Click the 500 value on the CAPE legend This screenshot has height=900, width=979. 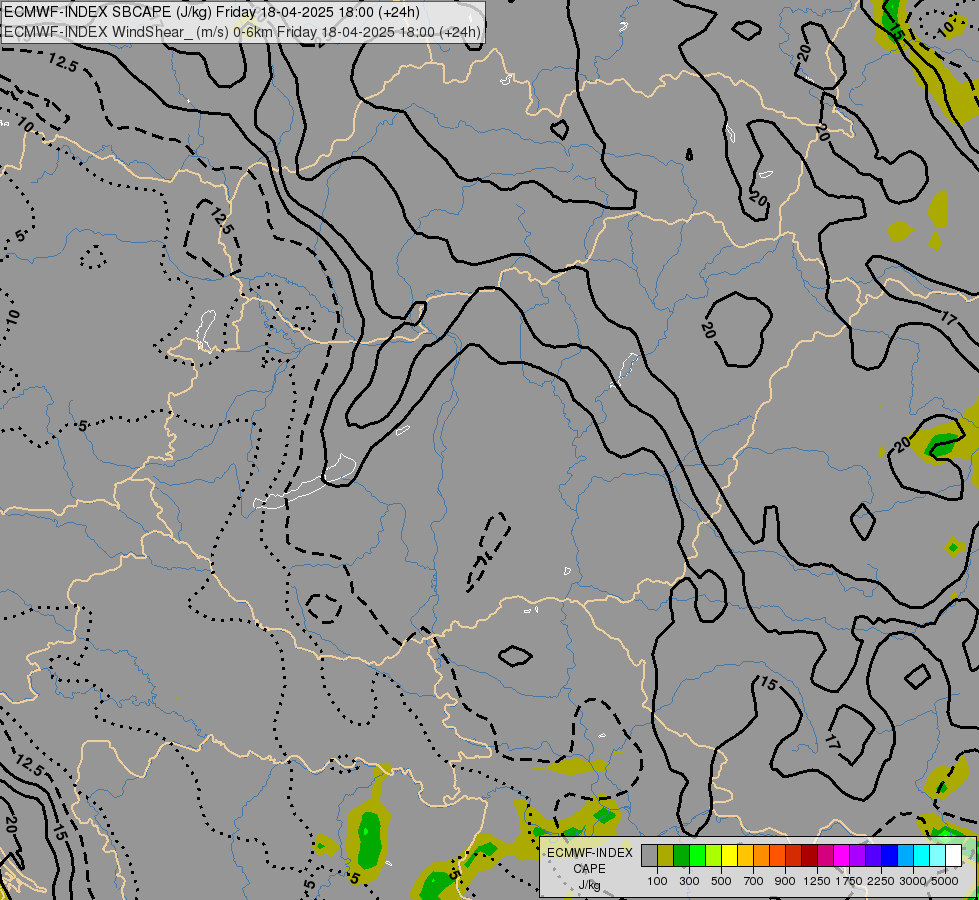pyautogui.click(x=721, y=881)
